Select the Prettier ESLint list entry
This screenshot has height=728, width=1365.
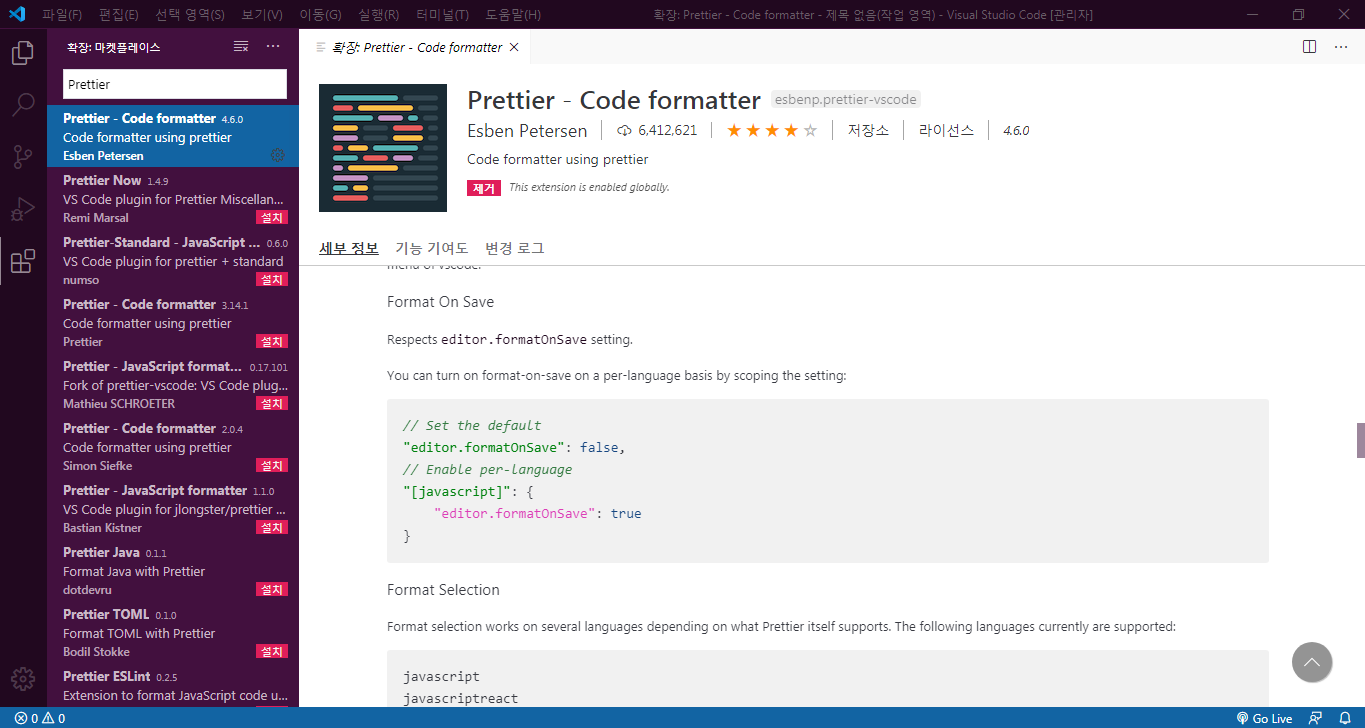[x=172, y=686]
